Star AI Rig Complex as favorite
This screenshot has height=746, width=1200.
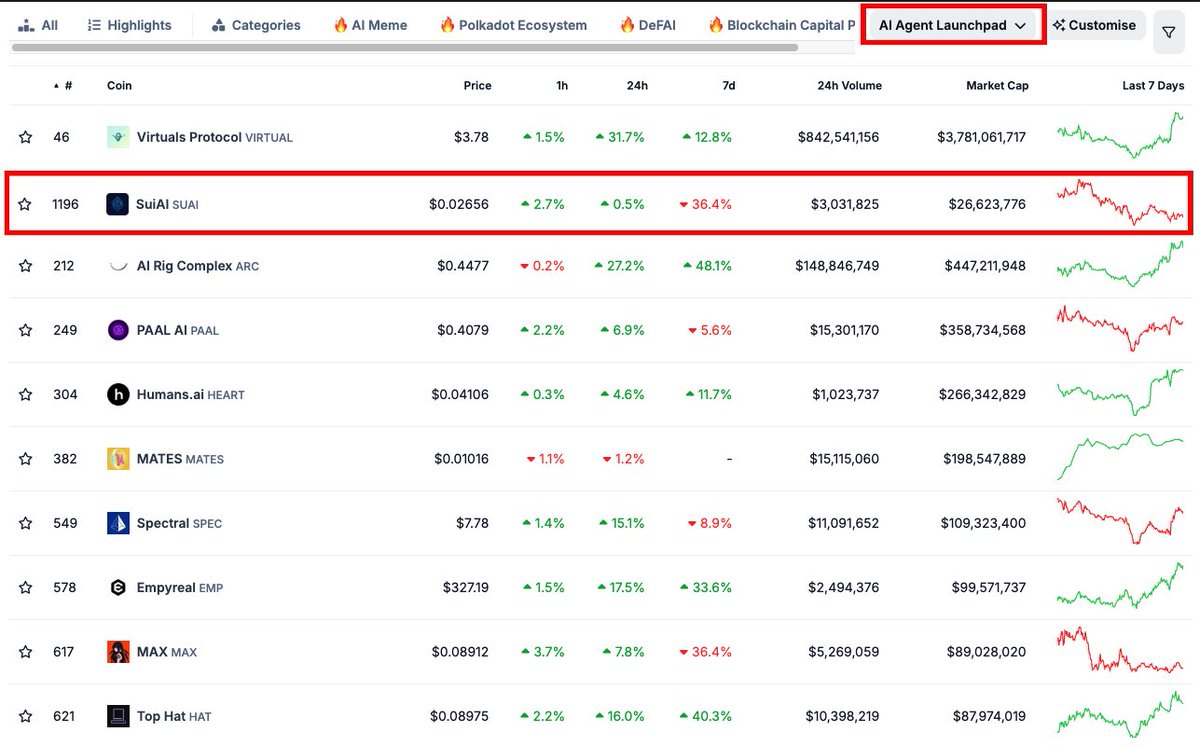pos(25,266)
